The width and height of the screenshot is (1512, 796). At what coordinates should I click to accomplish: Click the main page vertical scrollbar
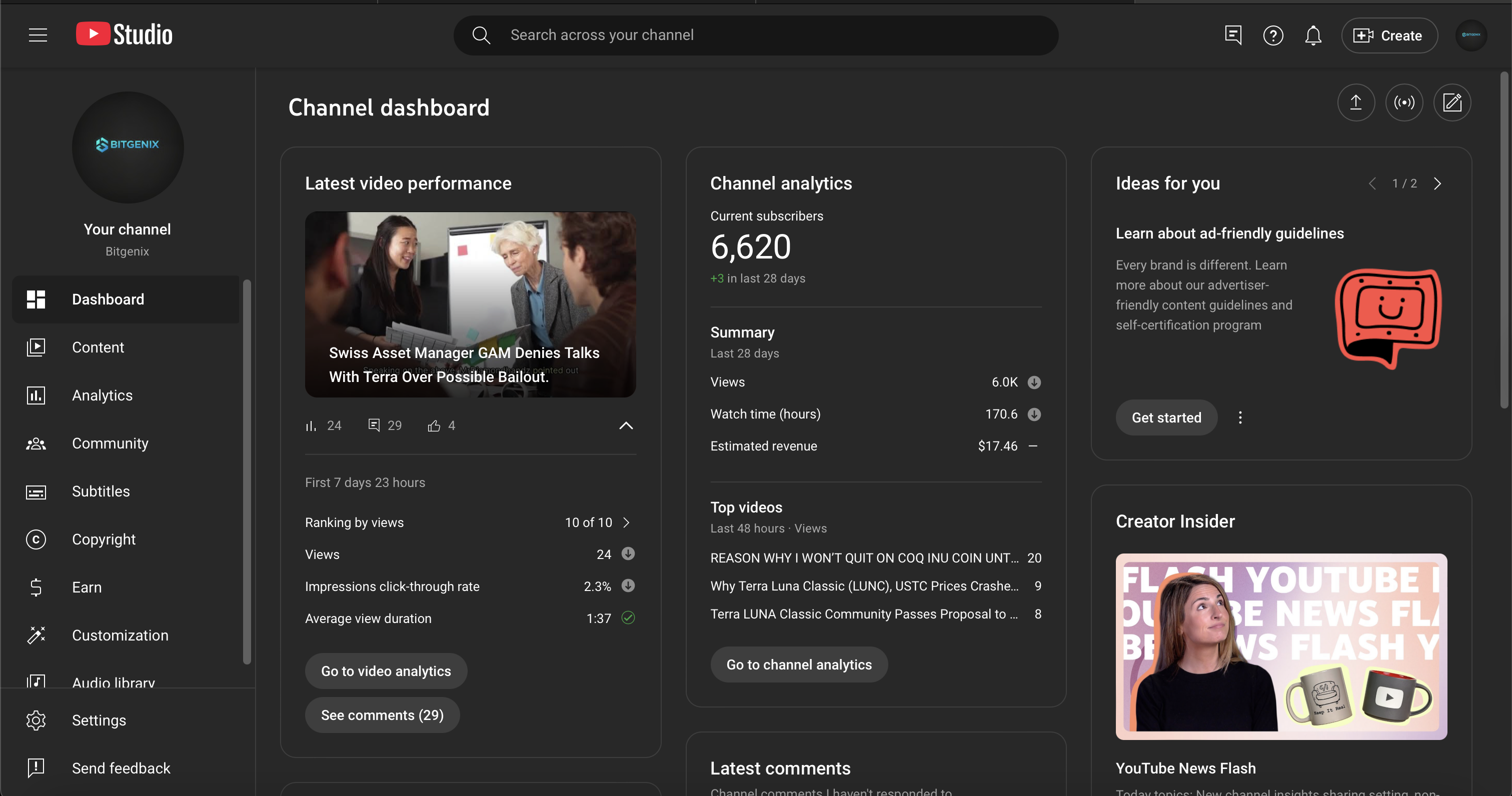click(x=1504, y=240)
